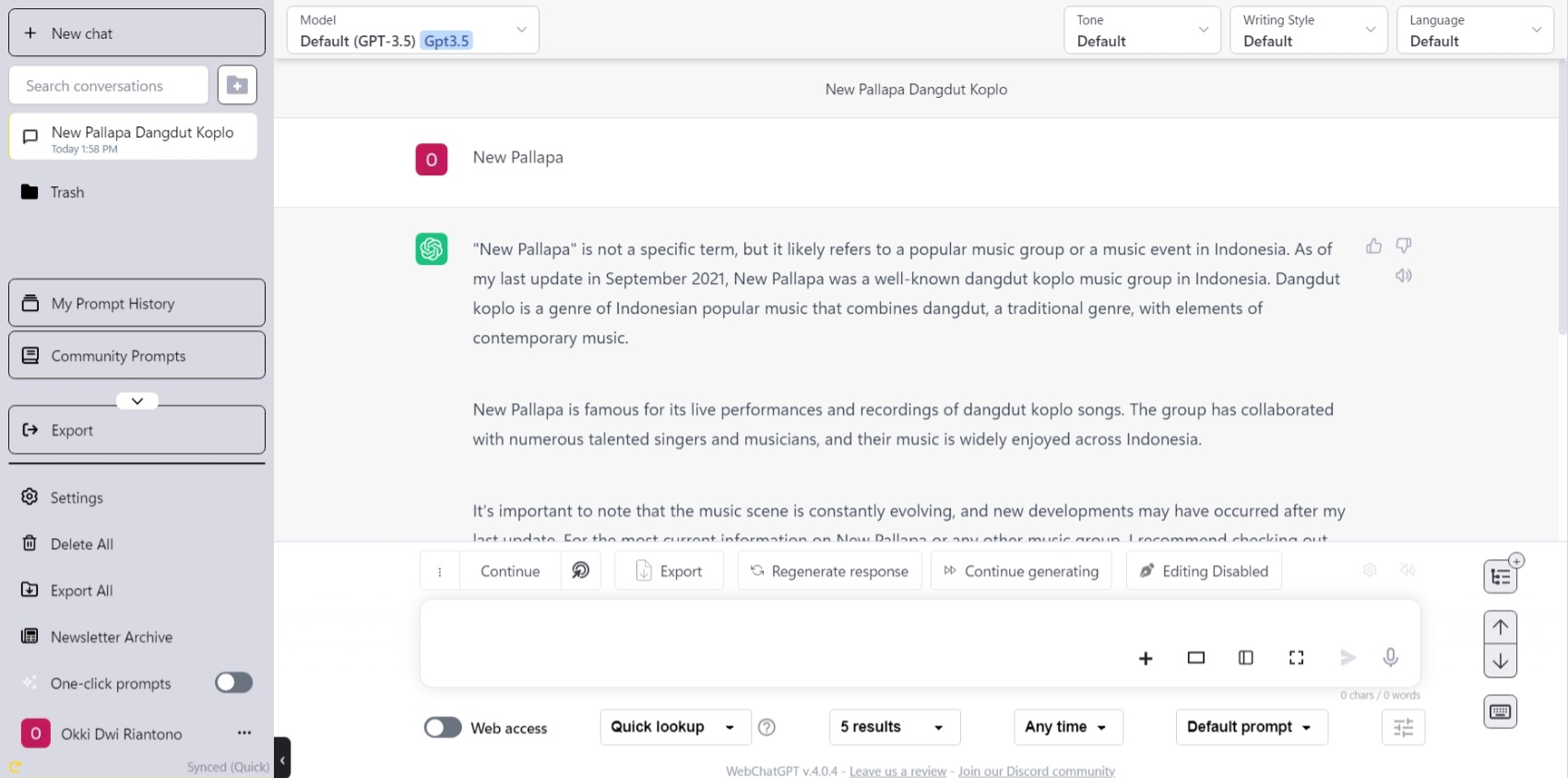Collapse the sidebar with the black arrow handle
Image resolution: width=1568 pixels, height=778 pixels.
tap(282, 760)
